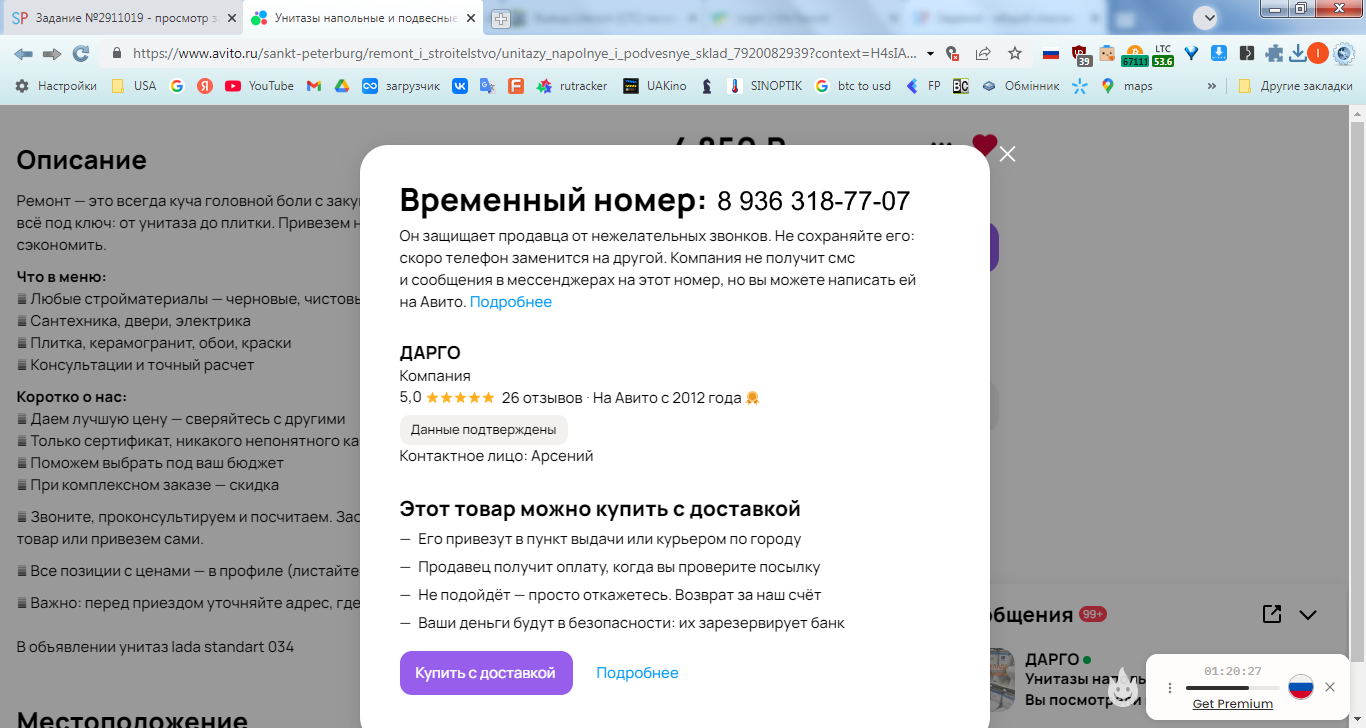1366x728 pixels.
Task: Open the VK bookmark icon
Action: (460, 86)
